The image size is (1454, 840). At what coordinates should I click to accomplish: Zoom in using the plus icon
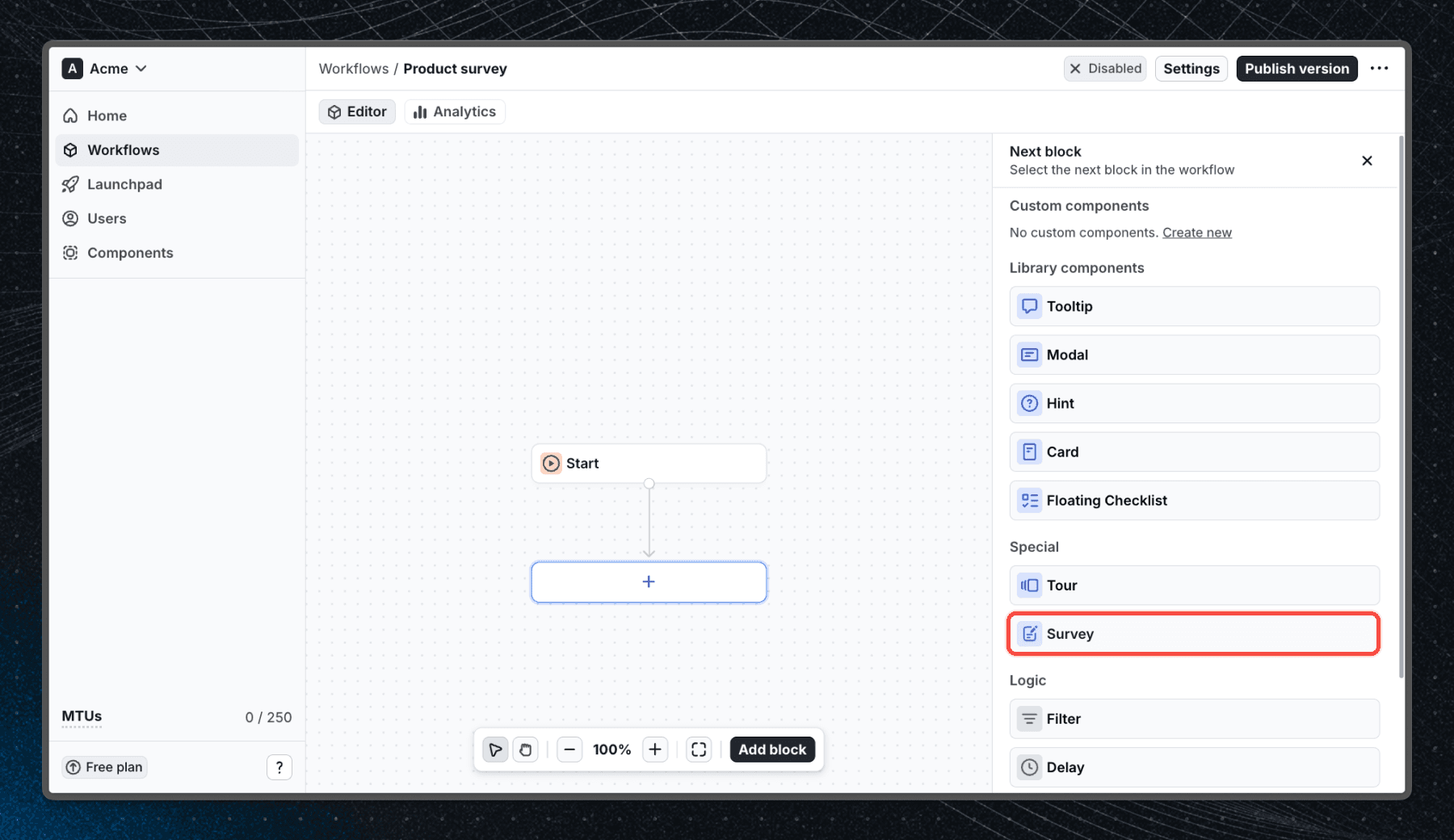655,750
